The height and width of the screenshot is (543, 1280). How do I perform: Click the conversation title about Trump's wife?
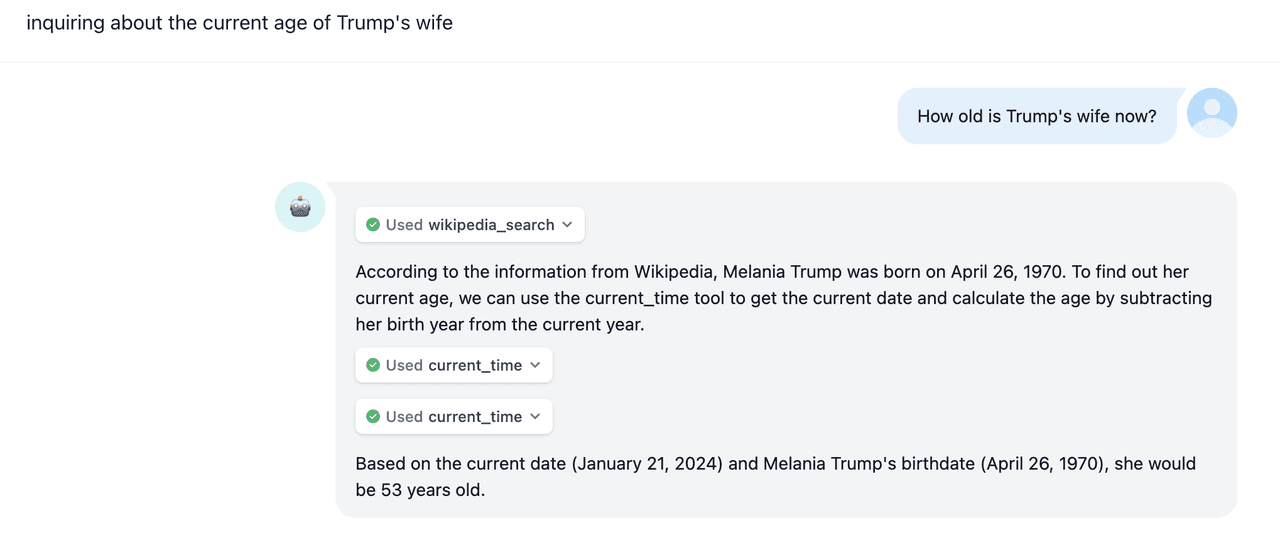[x=239, y=22]
